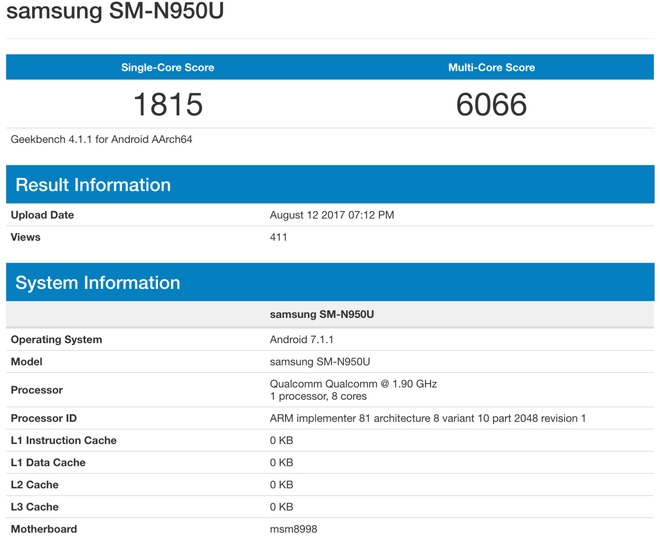Click the 'Views' row label

coord(26,237)
